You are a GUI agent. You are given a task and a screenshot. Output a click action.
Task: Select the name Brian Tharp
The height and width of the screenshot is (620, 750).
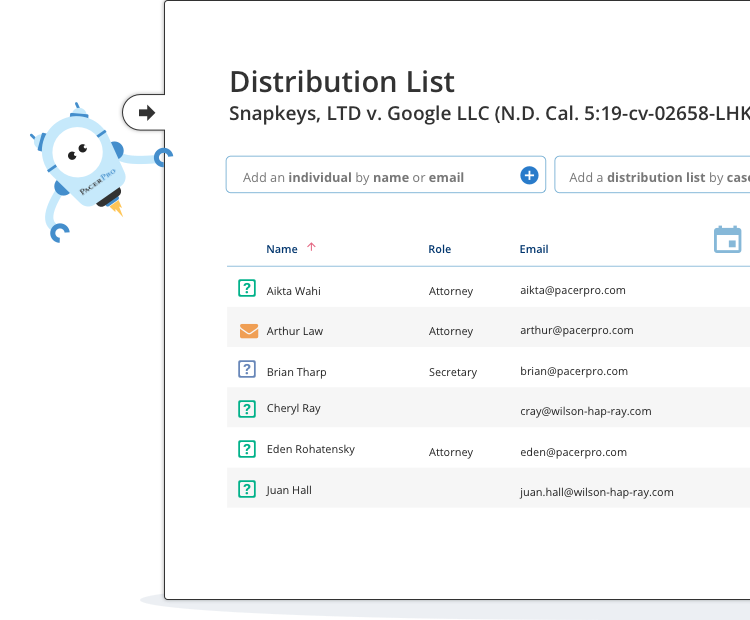coord(297,372)
